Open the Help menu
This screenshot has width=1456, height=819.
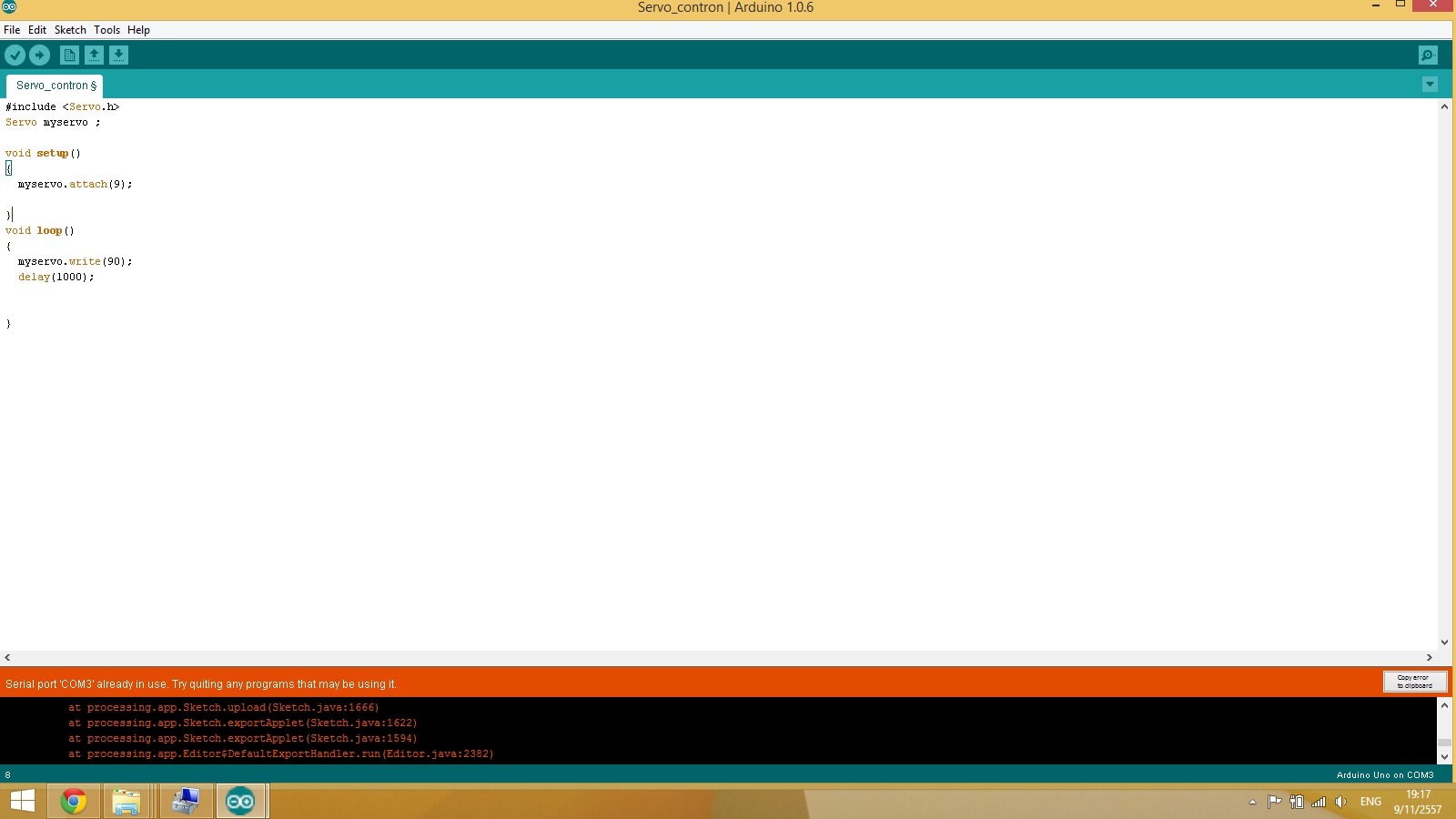(138, 30)
